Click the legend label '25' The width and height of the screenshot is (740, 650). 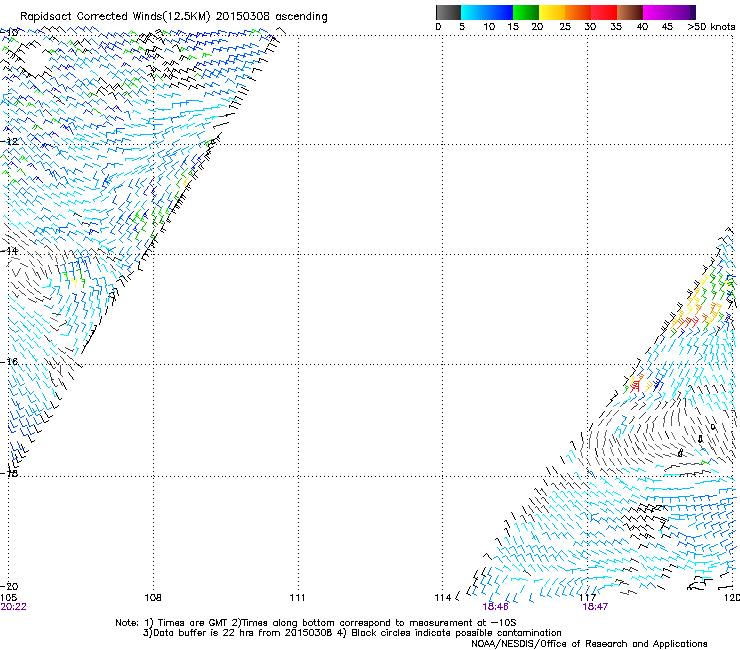click(565, 27)
